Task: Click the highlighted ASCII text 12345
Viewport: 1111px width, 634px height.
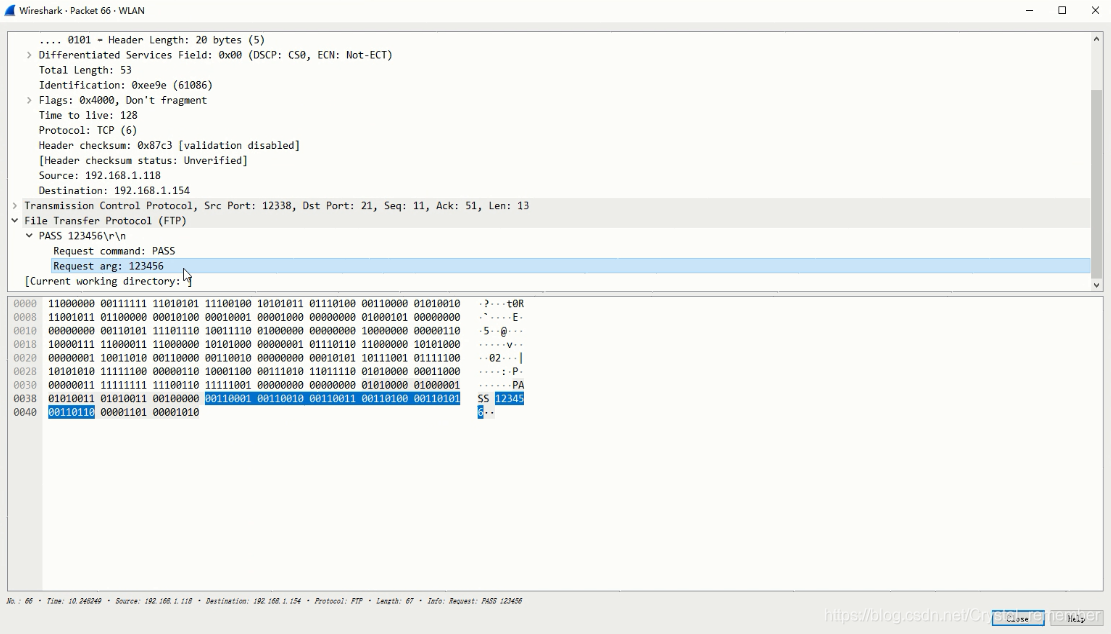Action: 509,399
